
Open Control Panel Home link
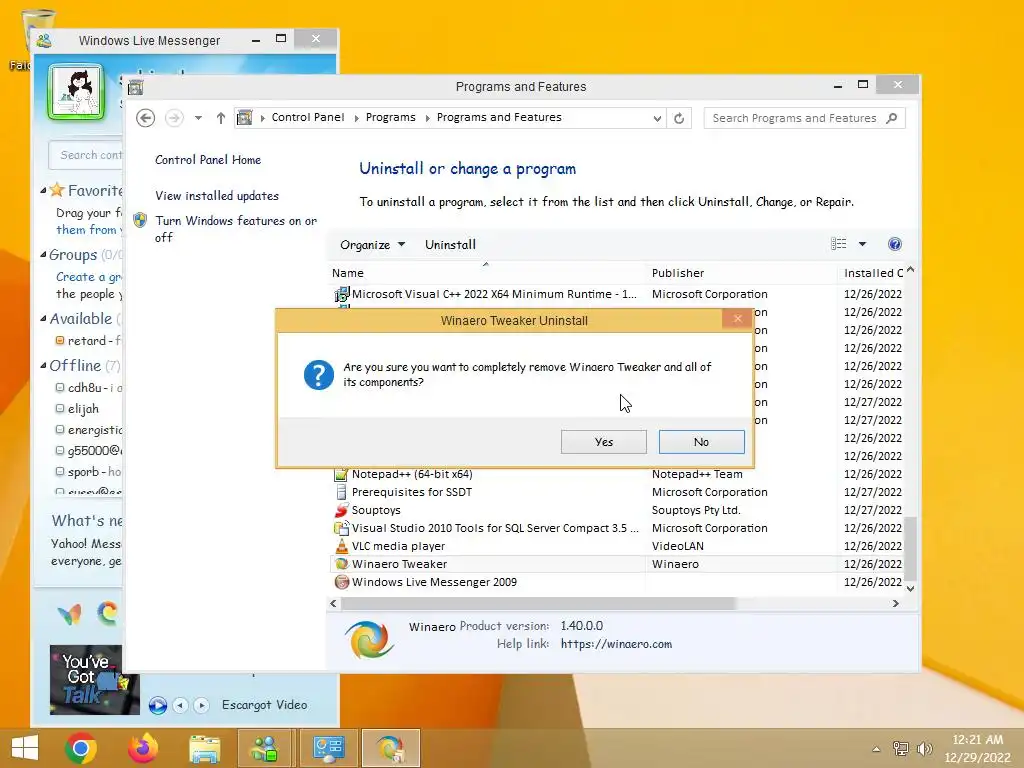(x=208, y=160)
